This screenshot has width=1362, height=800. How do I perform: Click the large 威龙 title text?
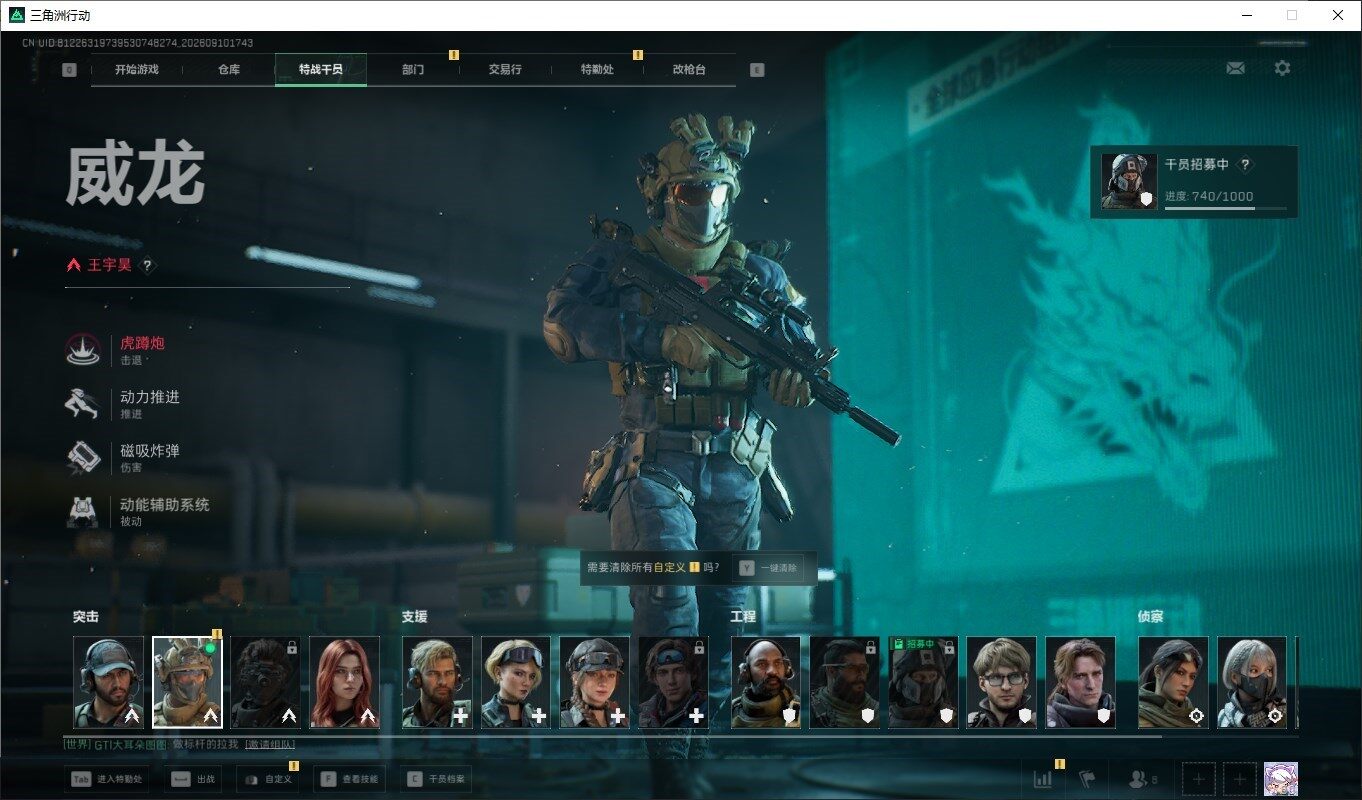(135, 175)
